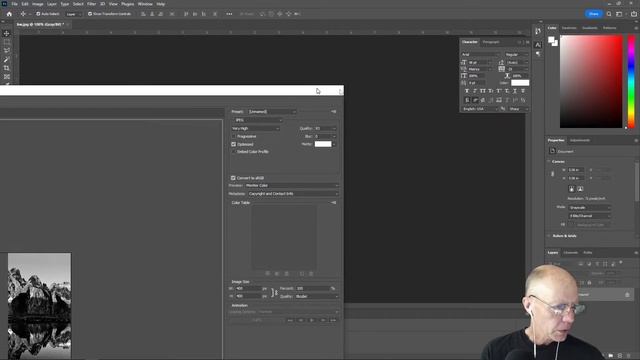Go to the Photoshop Home screen icon
640x360 pixels.
(9, 14)
